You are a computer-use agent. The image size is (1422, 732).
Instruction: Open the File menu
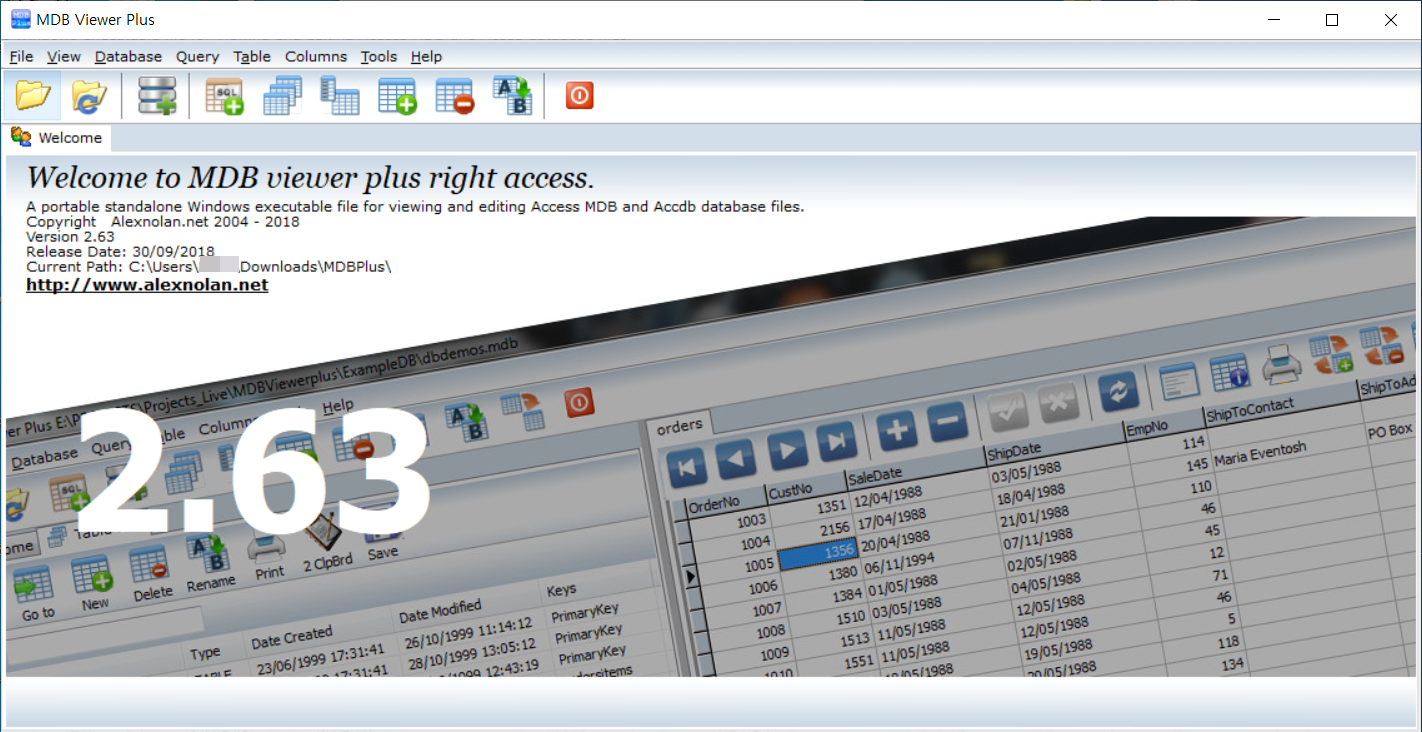click(21, 57)
